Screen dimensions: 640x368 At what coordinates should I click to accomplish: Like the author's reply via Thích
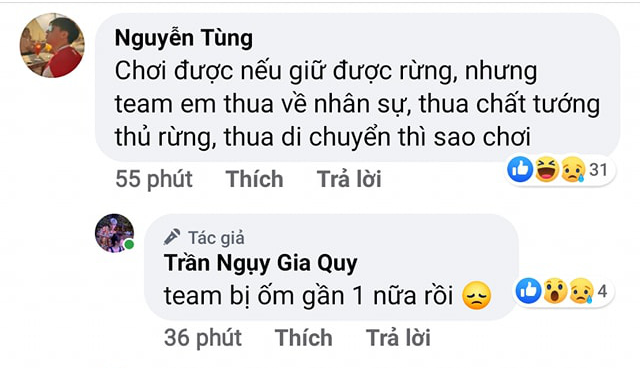pos(304,338)
